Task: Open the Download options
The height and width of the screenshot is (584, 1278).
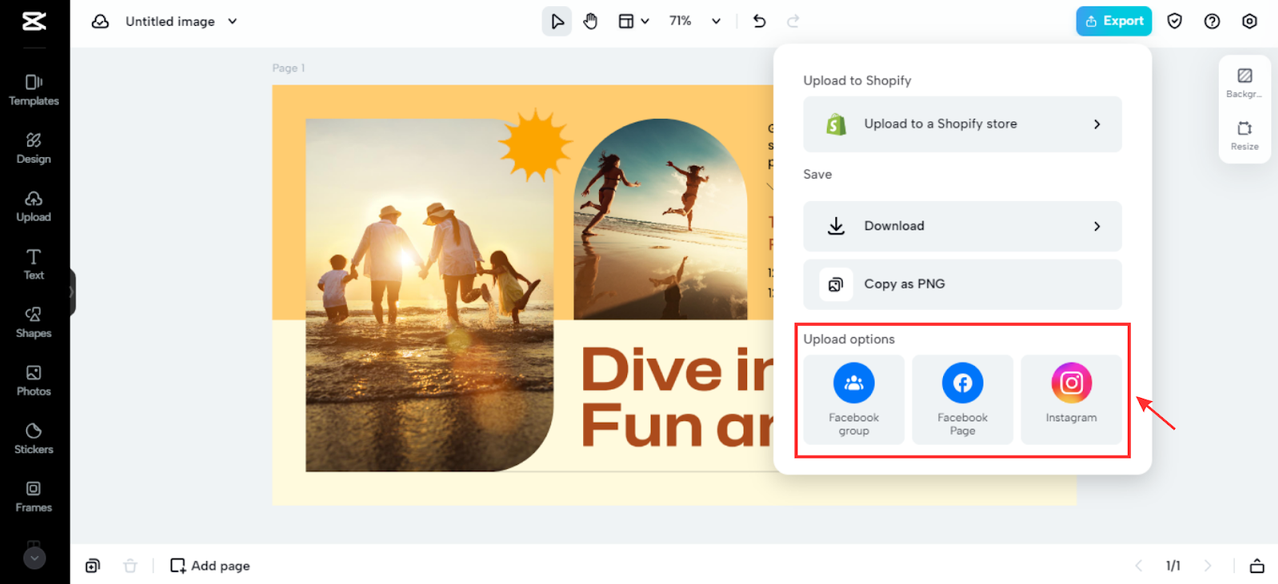Action: [962, 226]
